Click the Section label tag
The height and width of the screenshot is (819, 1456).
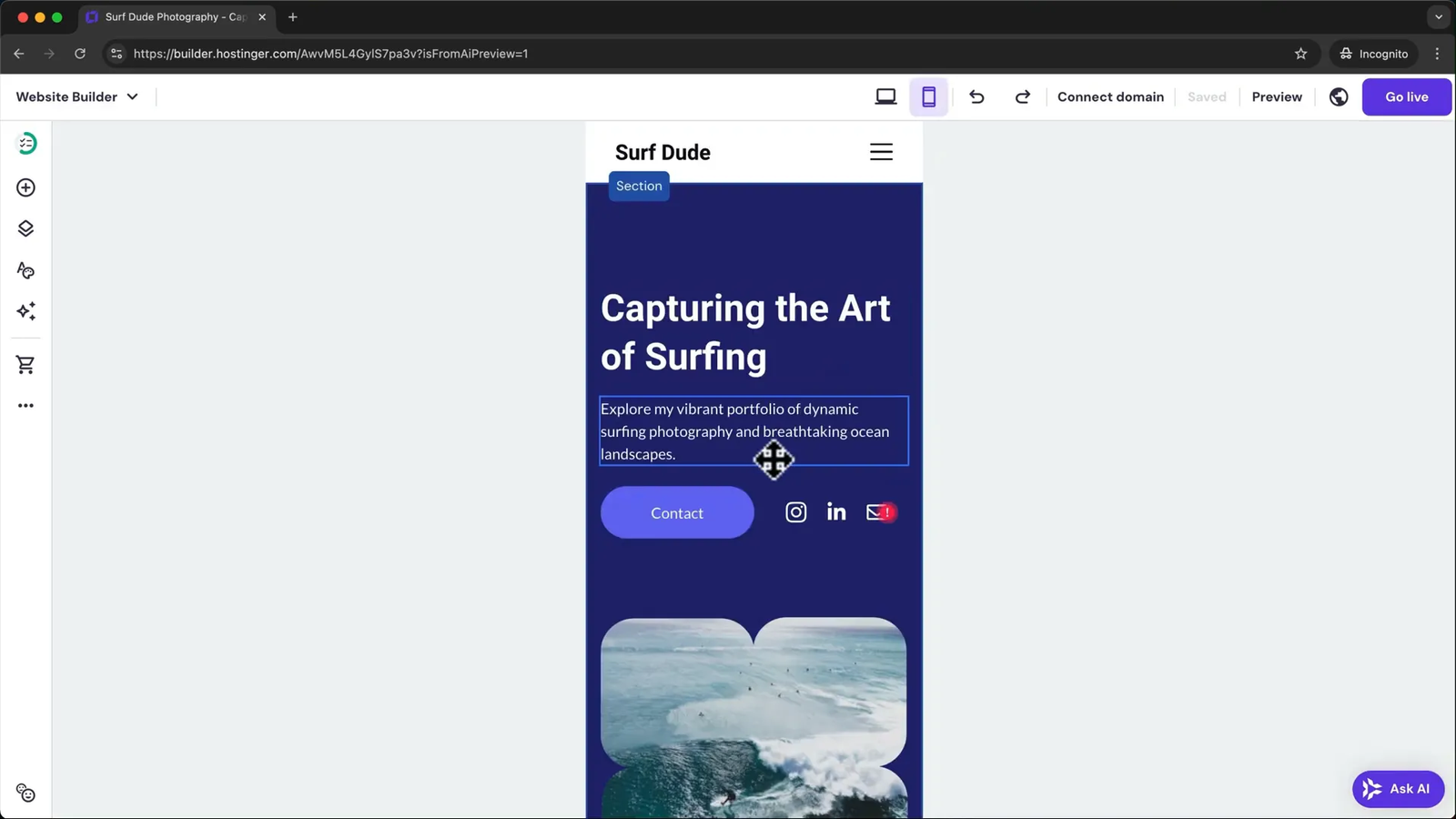639,186
